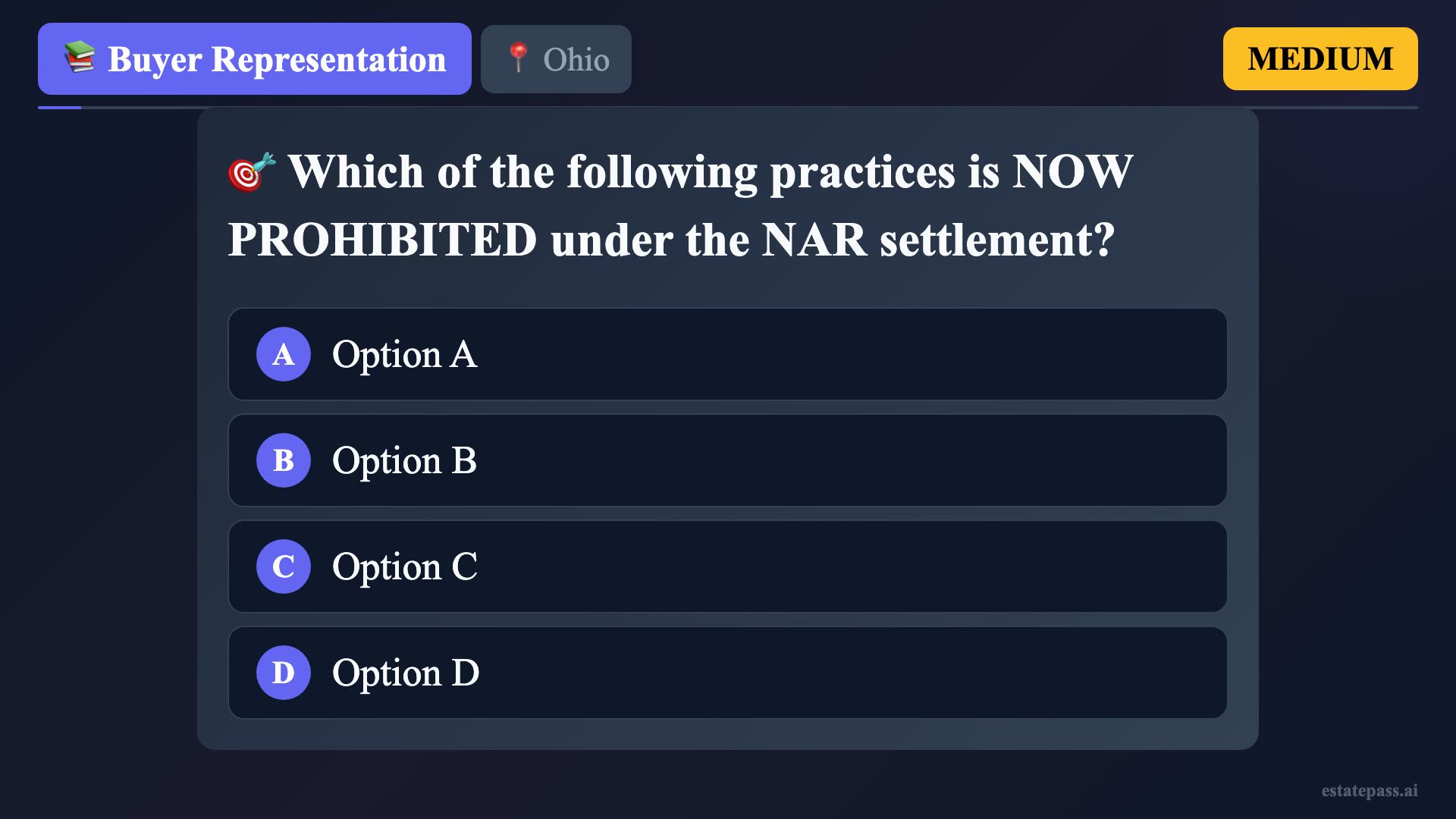Viewport: 1456px width, 819px height.
Task: Select the letter B circle badge
Action: point(284,460)
